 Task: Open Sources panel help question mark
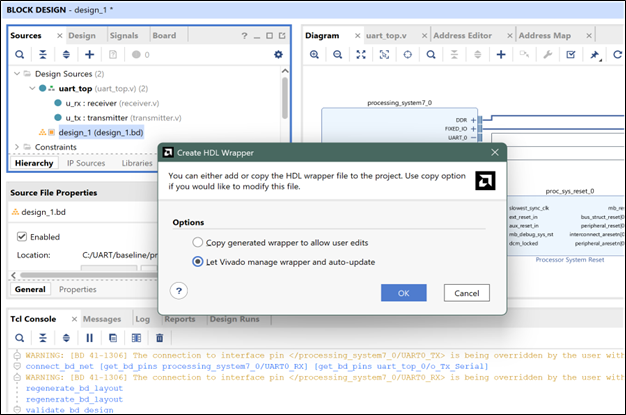[x=244, y=36]
